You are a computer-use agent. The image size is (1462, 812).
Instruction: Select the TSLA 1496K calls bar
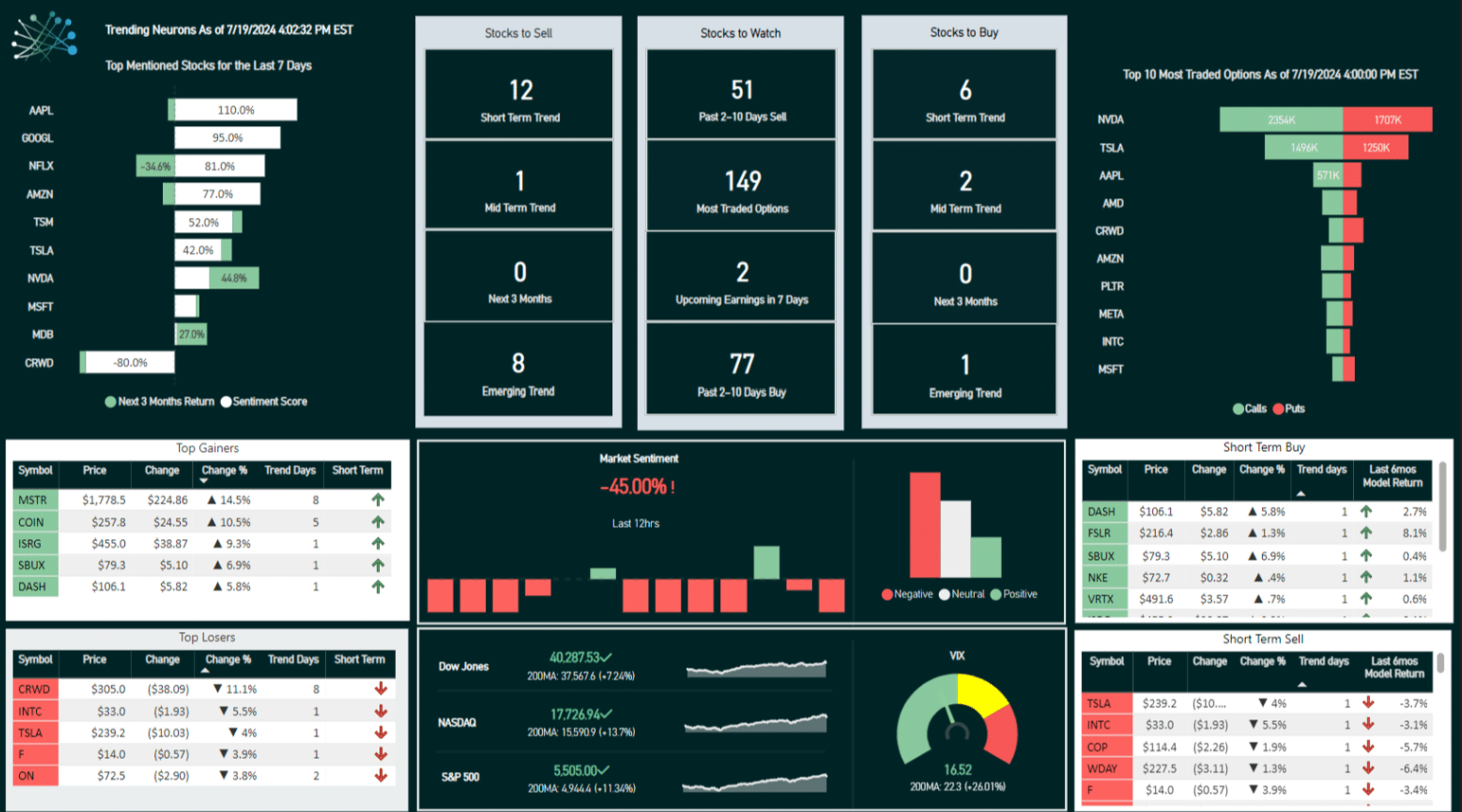(1304, 147)
